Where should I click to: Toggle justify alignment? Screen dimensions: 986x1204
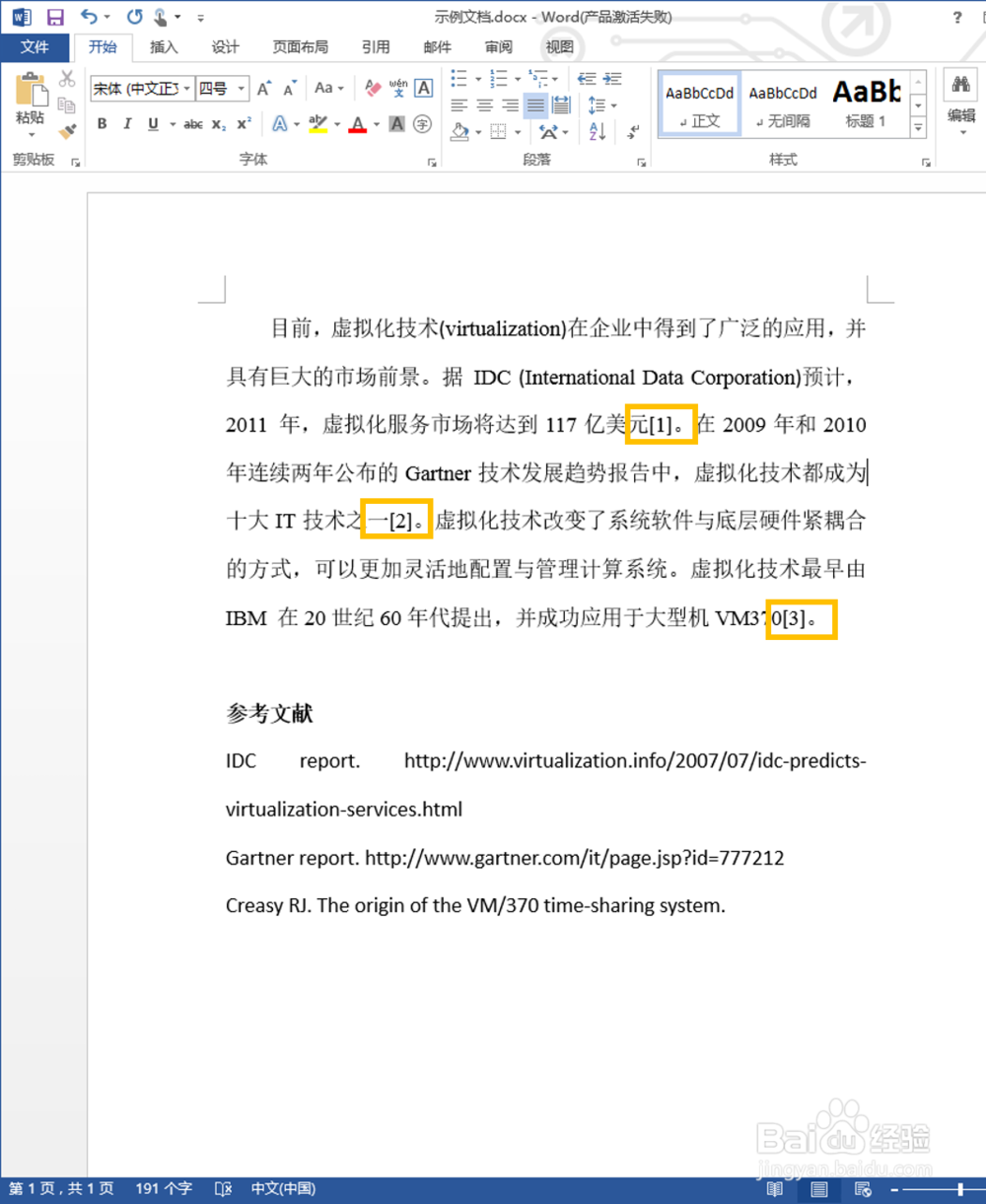pos(535,105)
